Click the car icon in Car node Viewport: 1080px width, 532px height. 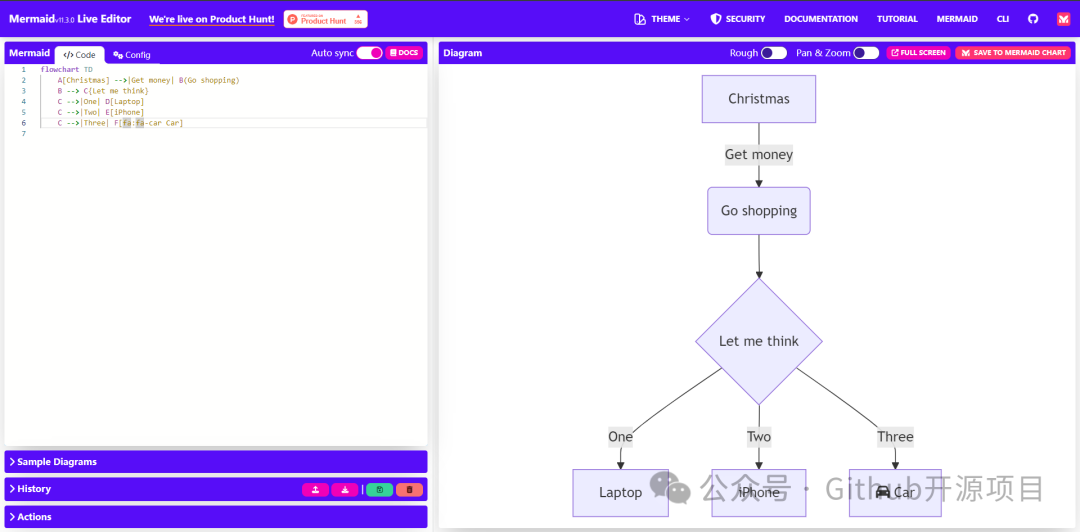click(882, 493)
